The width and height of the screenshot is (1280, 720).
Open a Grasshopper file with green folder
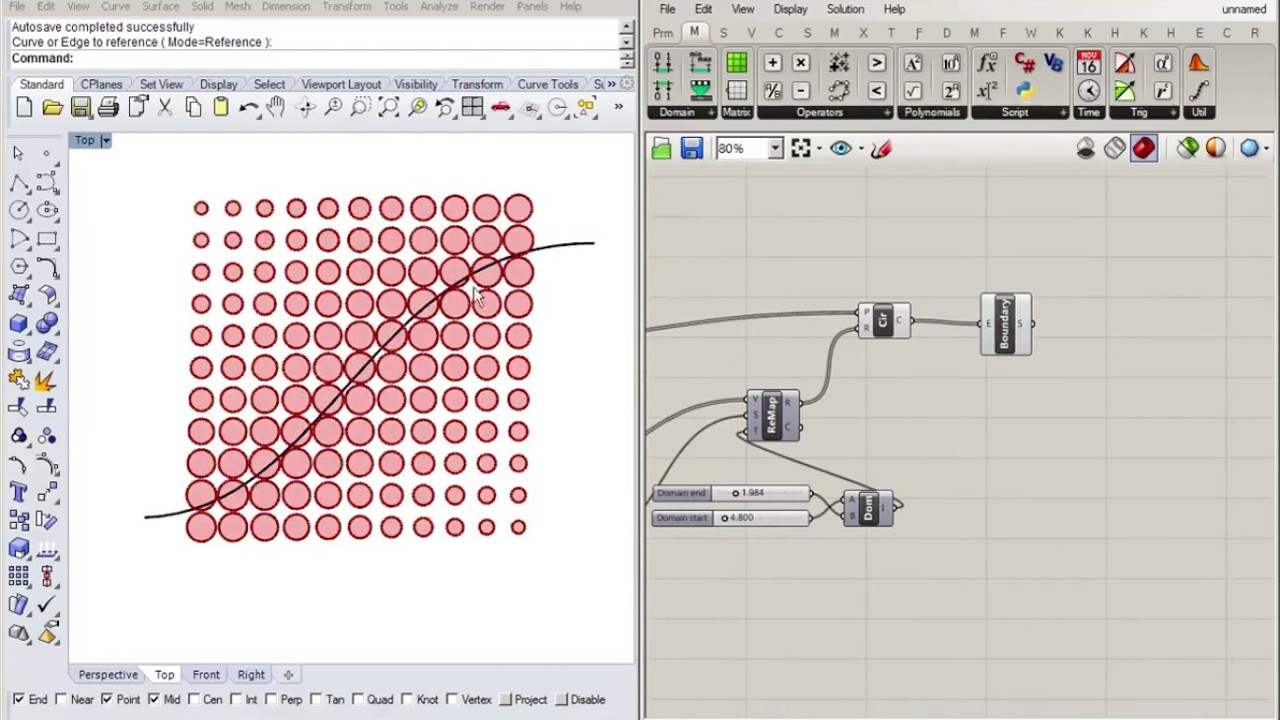coord(661,149)
